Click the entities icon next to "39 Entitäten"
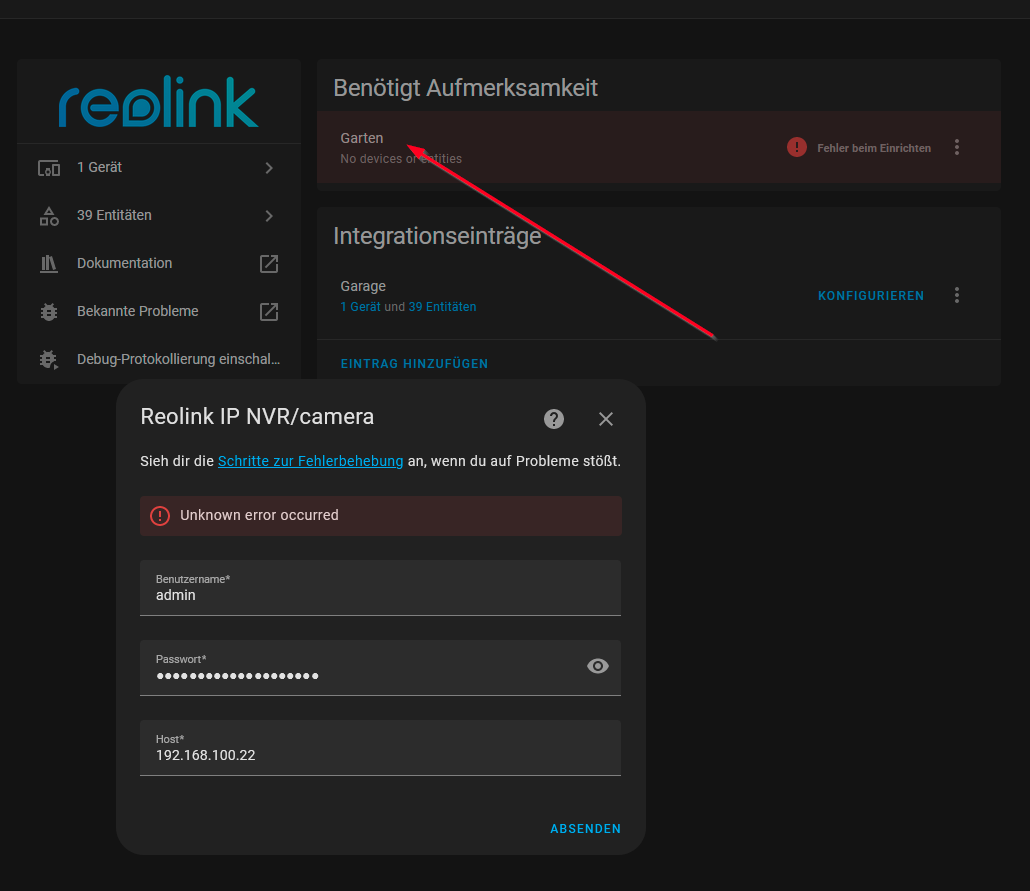Viewport: 1030px width, 891px height. [x=49, y=215]
